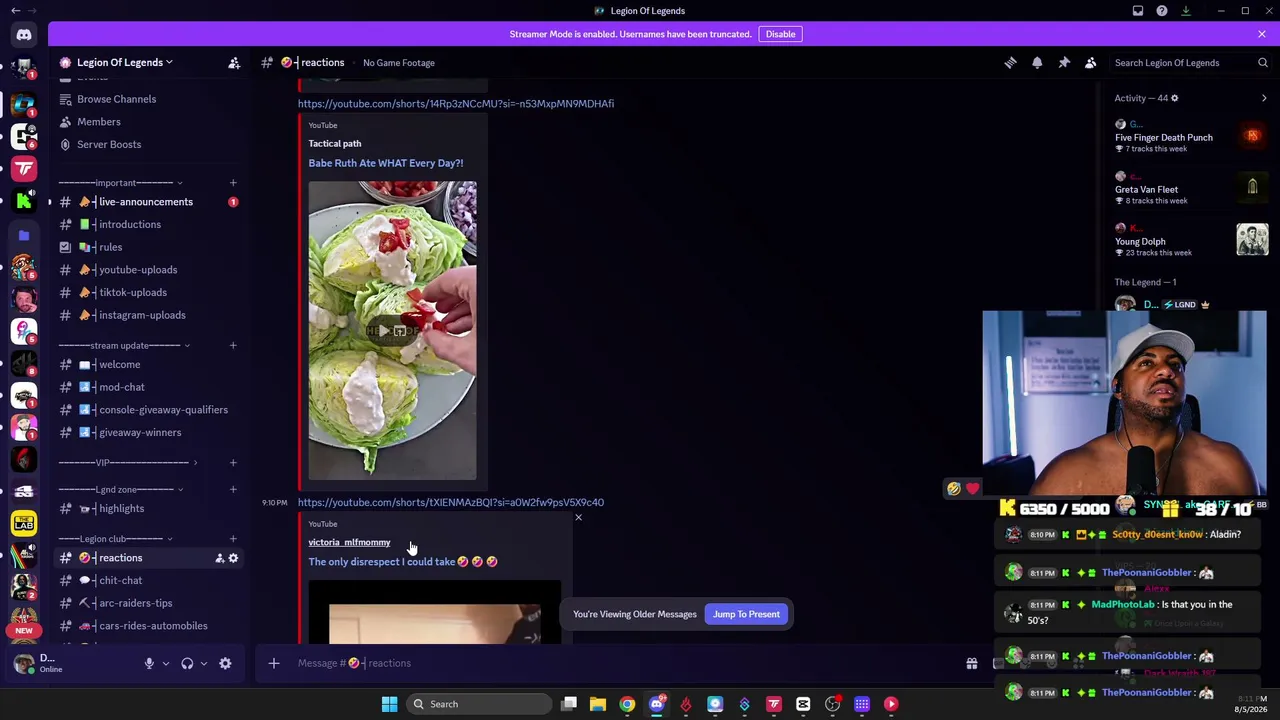Image resolution: width=1280 pixels, height=720 pixels.
Task: Click the Greta Van Fleet activity
Action: tap(1190, 189)
